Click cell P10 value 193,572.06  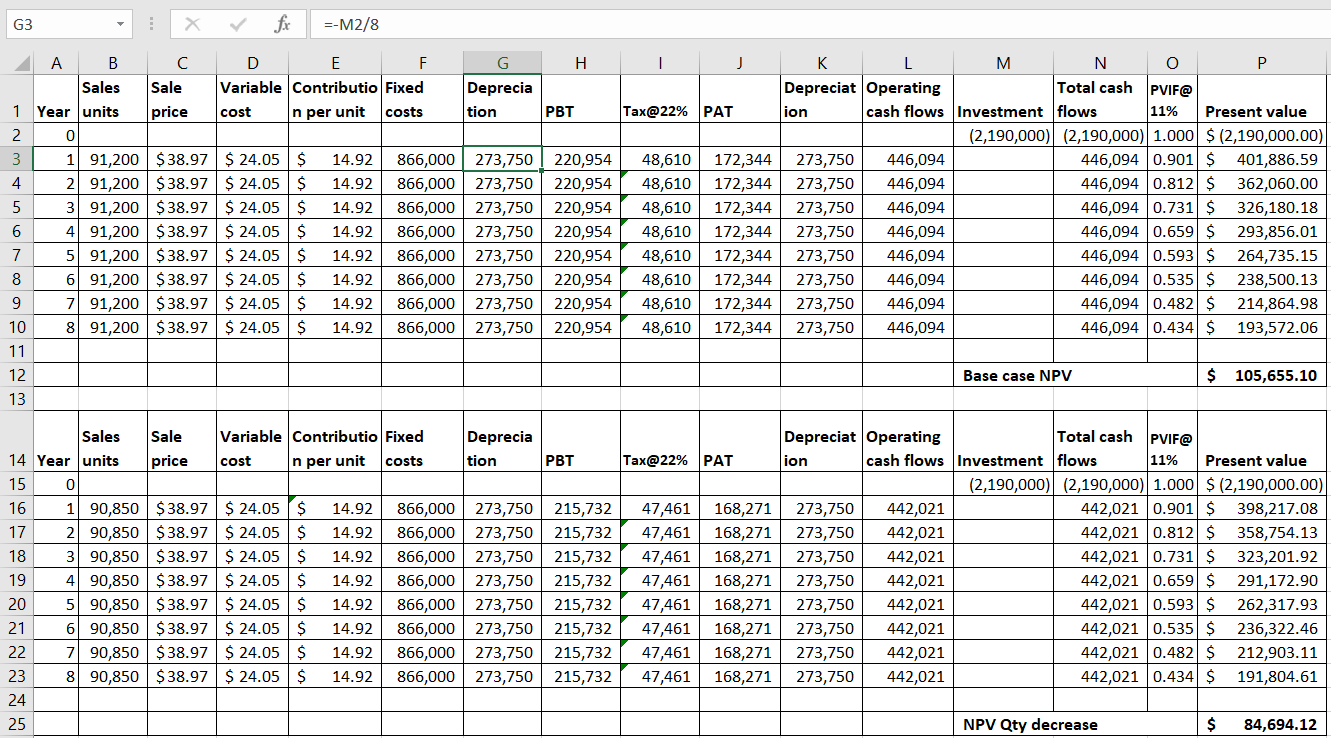[1262, 327]
